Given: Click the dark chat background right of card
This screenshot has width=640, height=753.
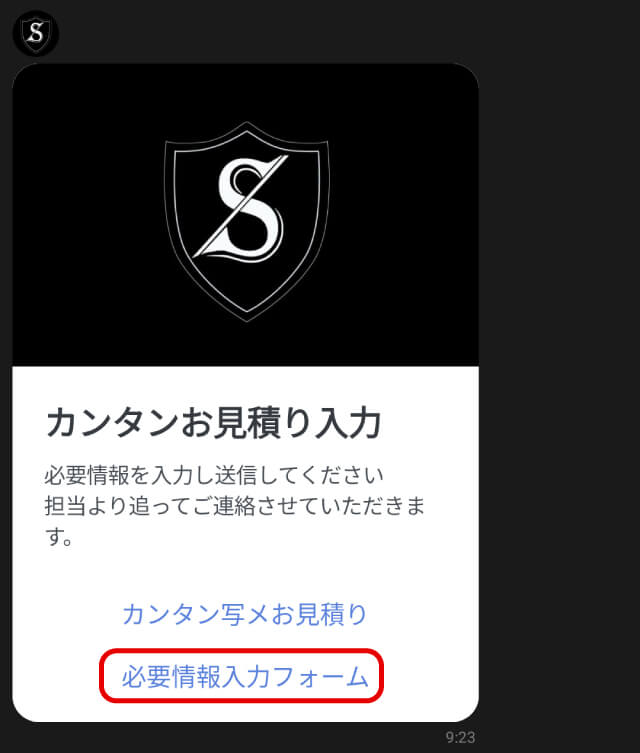Looking at the screenshot, I should pyautogui.click(x=559, y=375).
